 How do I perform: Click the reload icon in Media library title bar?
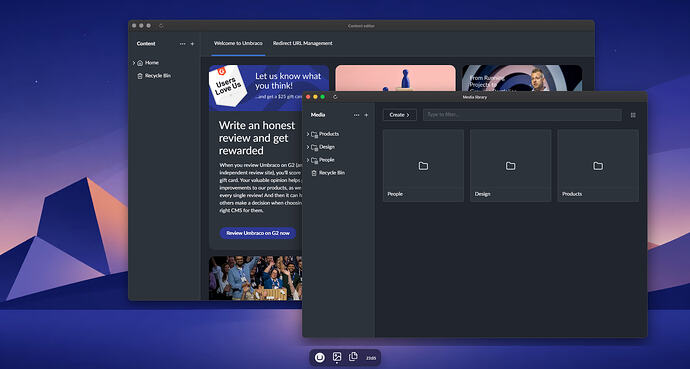[335, 97]
